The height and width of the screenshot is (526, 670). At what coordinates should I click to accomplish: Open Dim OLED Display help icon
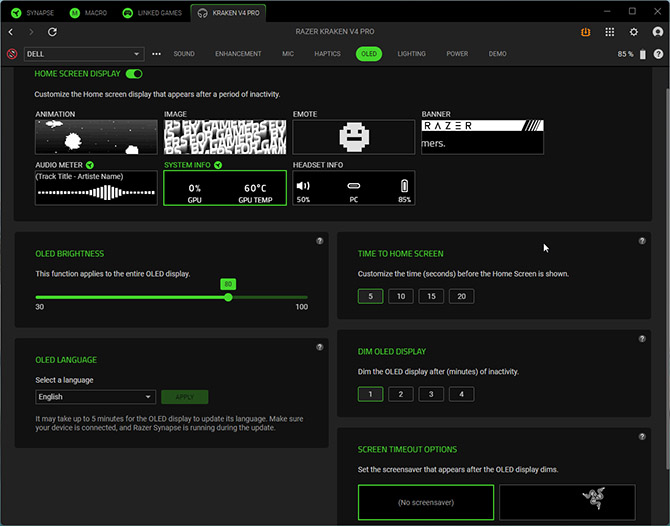tap(642, 339)
